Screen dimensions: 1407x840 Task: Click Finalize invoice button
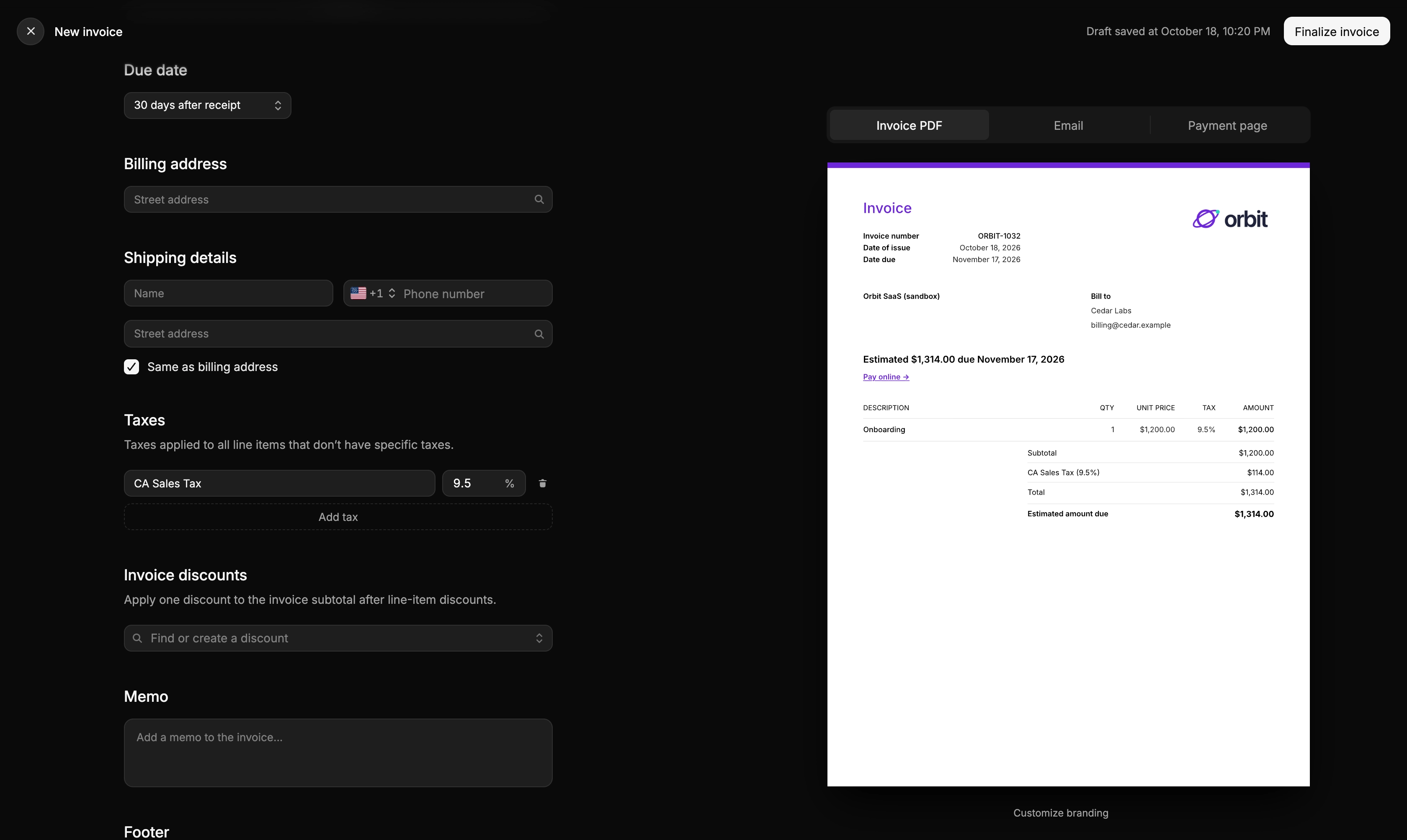1336,31
